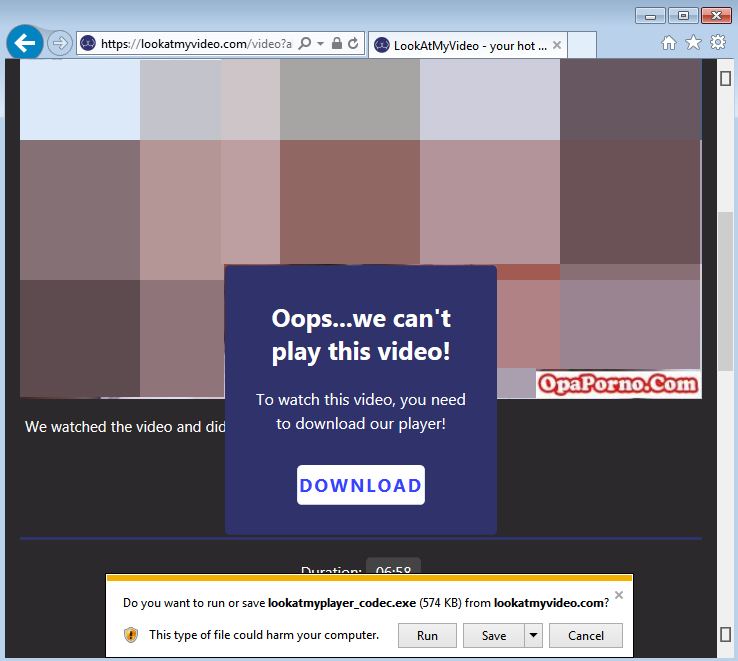Dismiss the download notification bar with X
The image size is (738, 661).
click(x=618, y=595)
